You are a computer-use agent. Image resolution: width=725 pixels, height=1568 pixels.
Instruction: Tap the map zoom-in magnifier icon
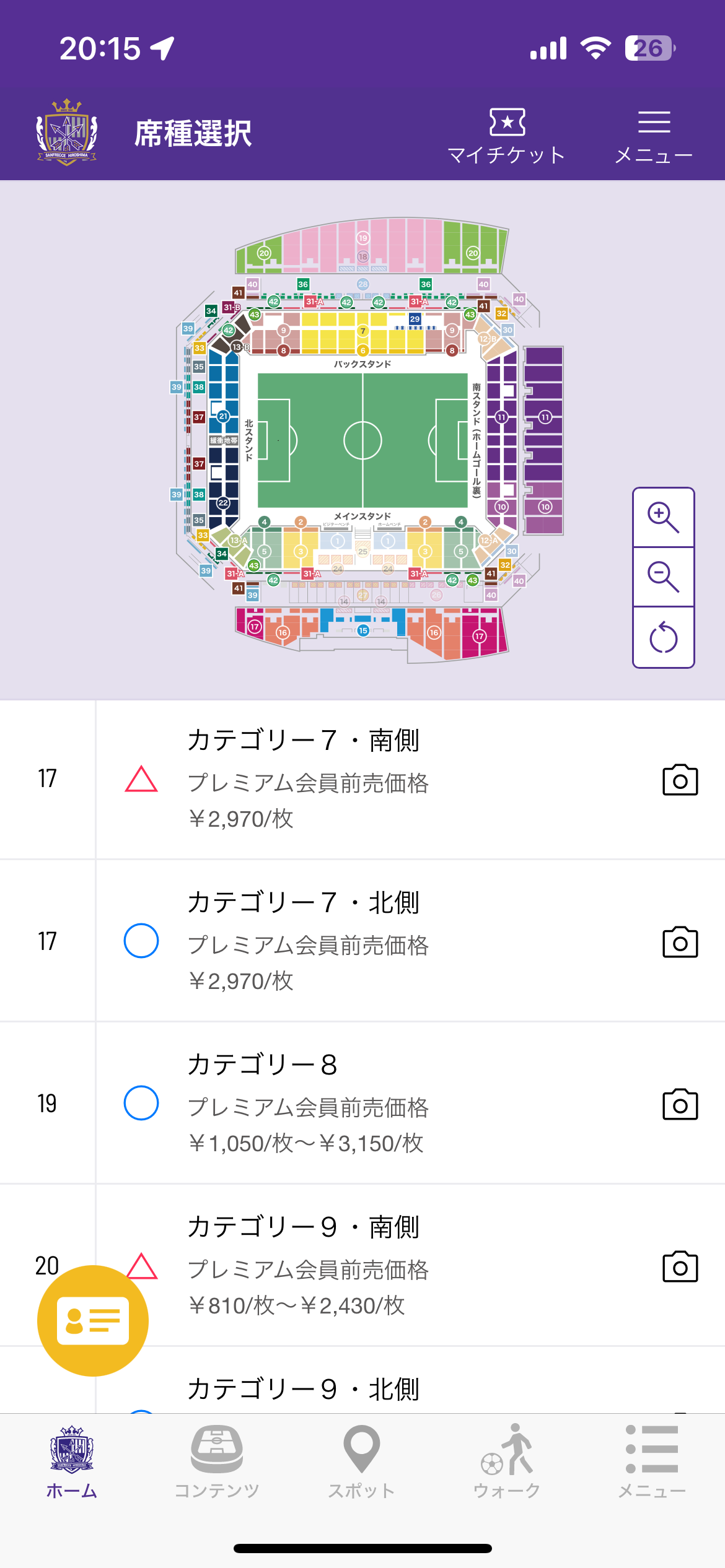click(x=663, y=518)
